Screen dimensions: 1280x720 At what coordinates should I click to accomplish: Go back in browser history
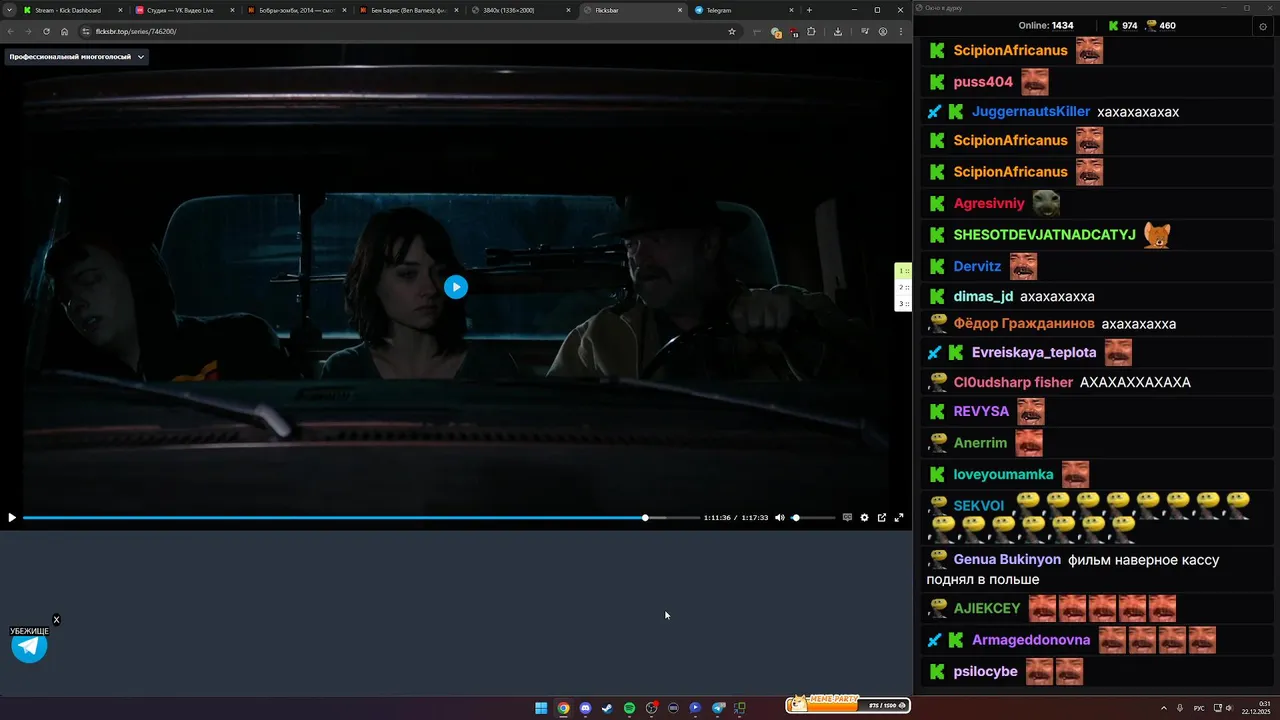tap(11, 31)
